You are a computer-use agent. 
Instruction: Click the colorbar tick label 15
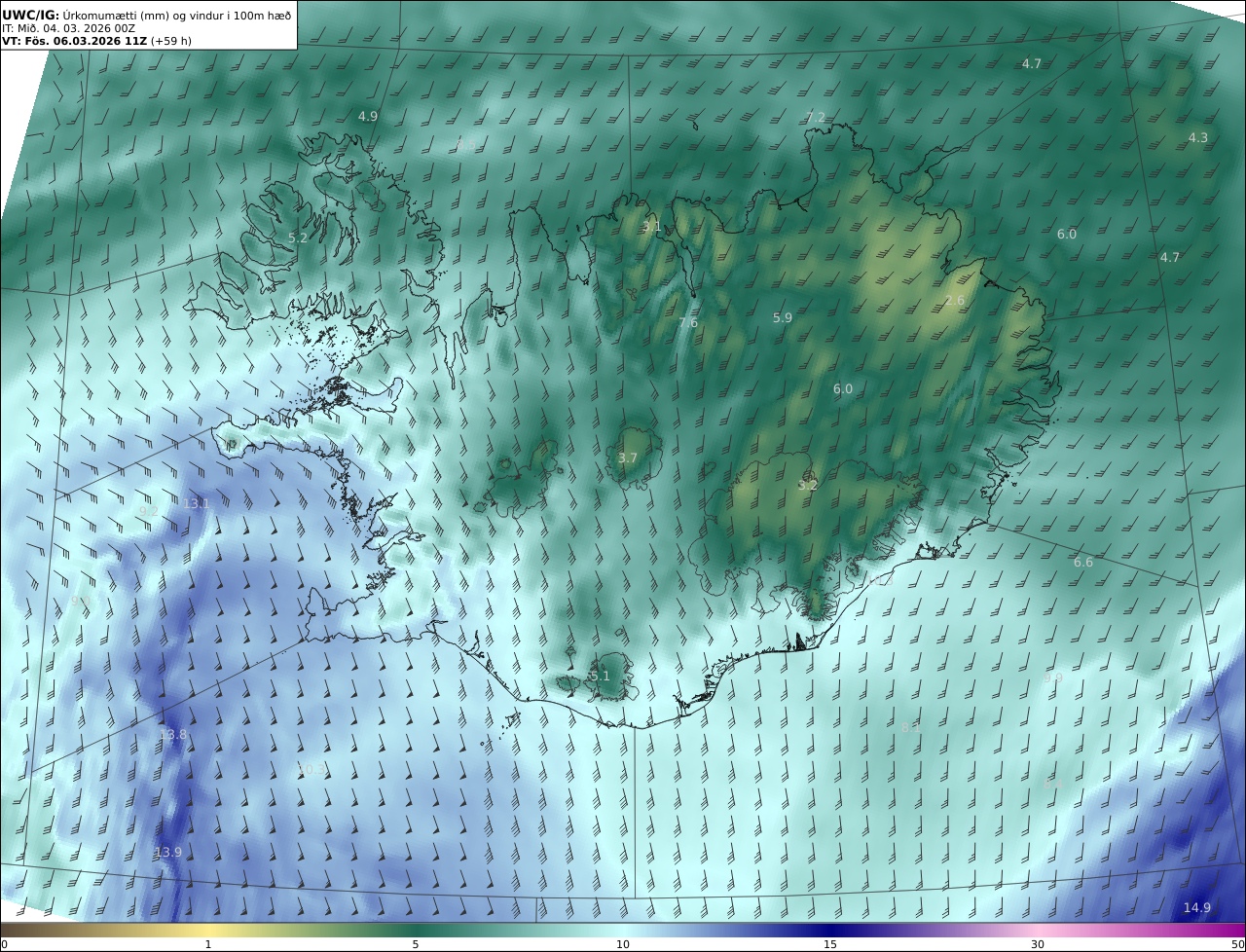[x=830, y=944]
